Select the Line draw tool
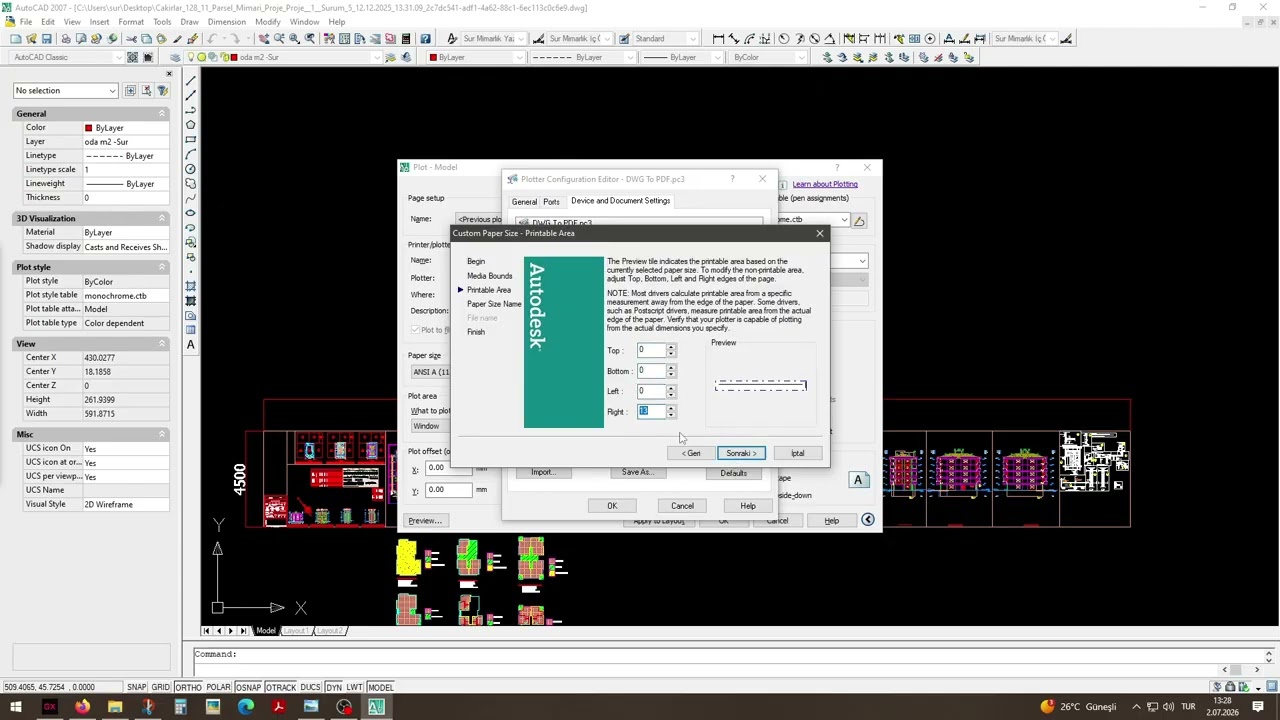The height and width of the screenshot is (720, 1280). click(x=191, y=80)
